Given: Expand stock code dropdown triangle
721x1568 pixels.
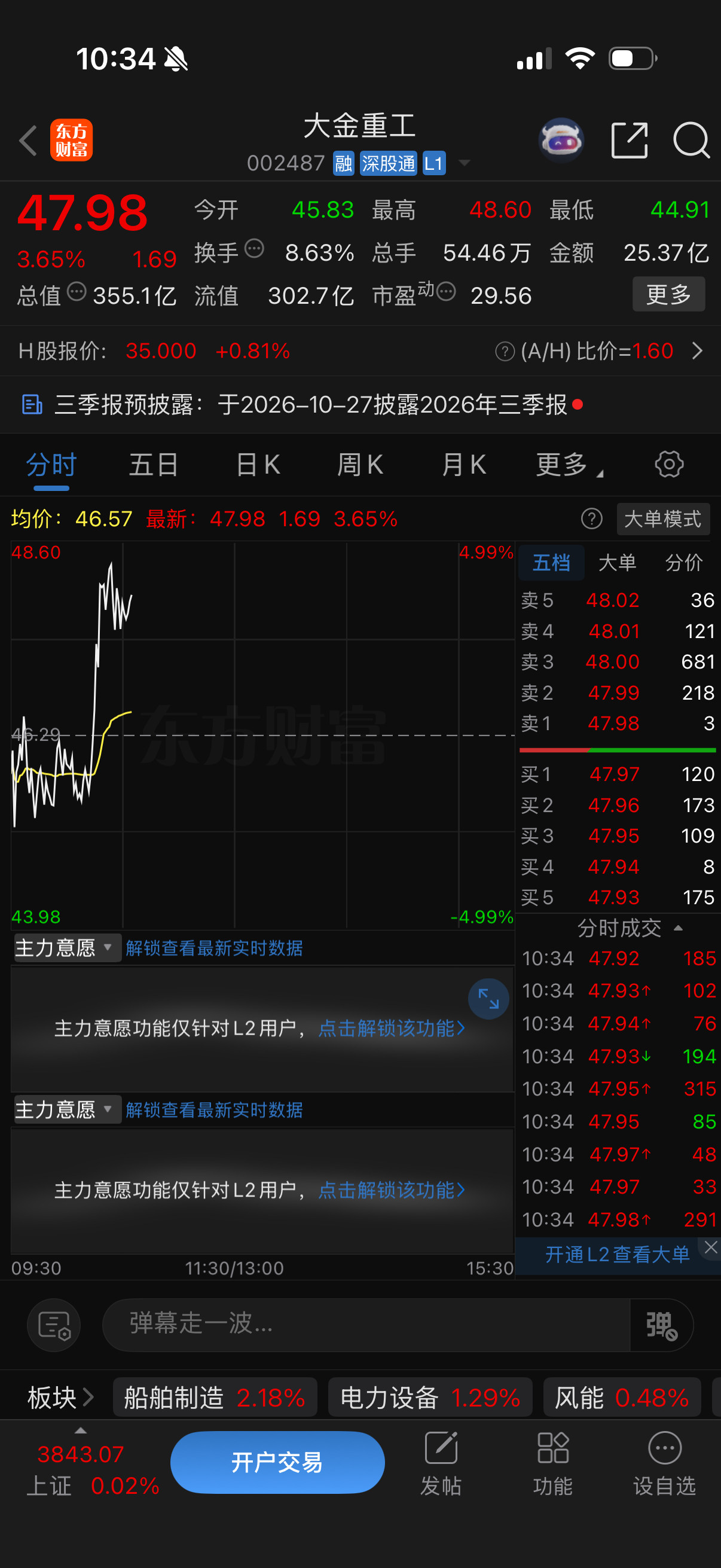Looking at the screenshot, I should [465, 163].
